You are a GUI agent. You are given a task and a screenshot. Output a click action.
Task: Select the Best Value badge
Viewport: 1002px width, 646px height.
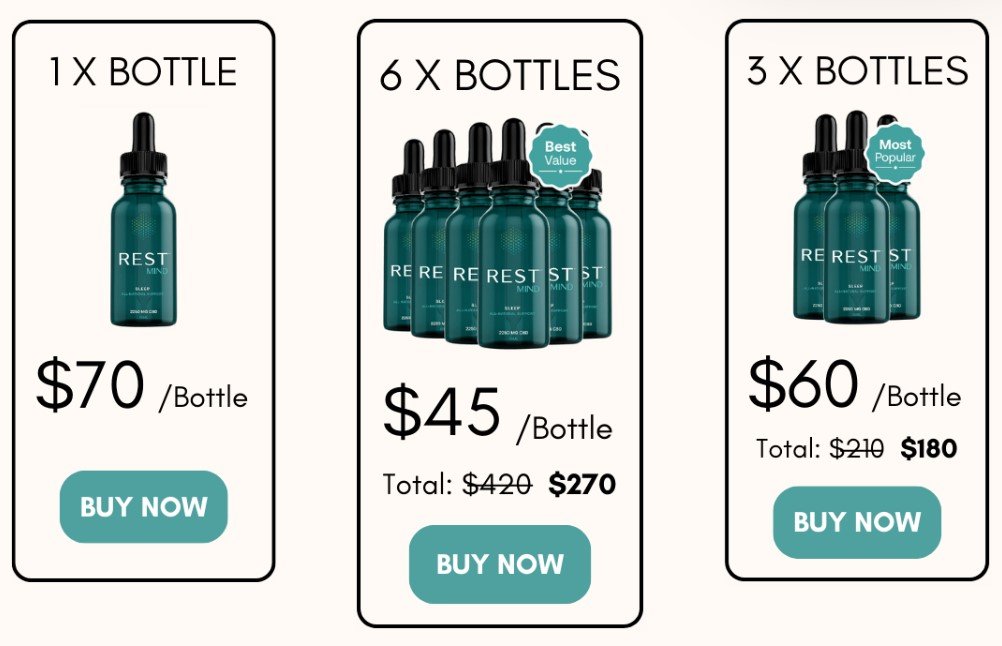[560, 155]
